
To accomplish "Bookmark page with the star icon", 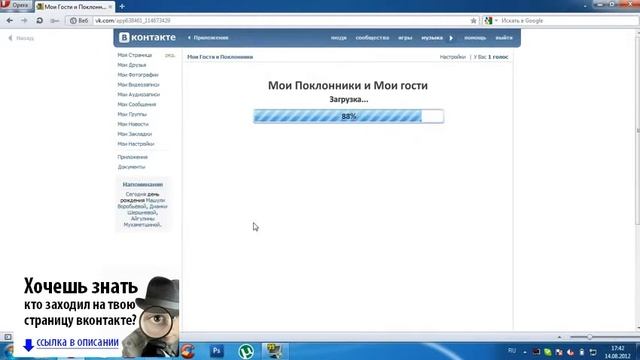I will click(473, 20).
